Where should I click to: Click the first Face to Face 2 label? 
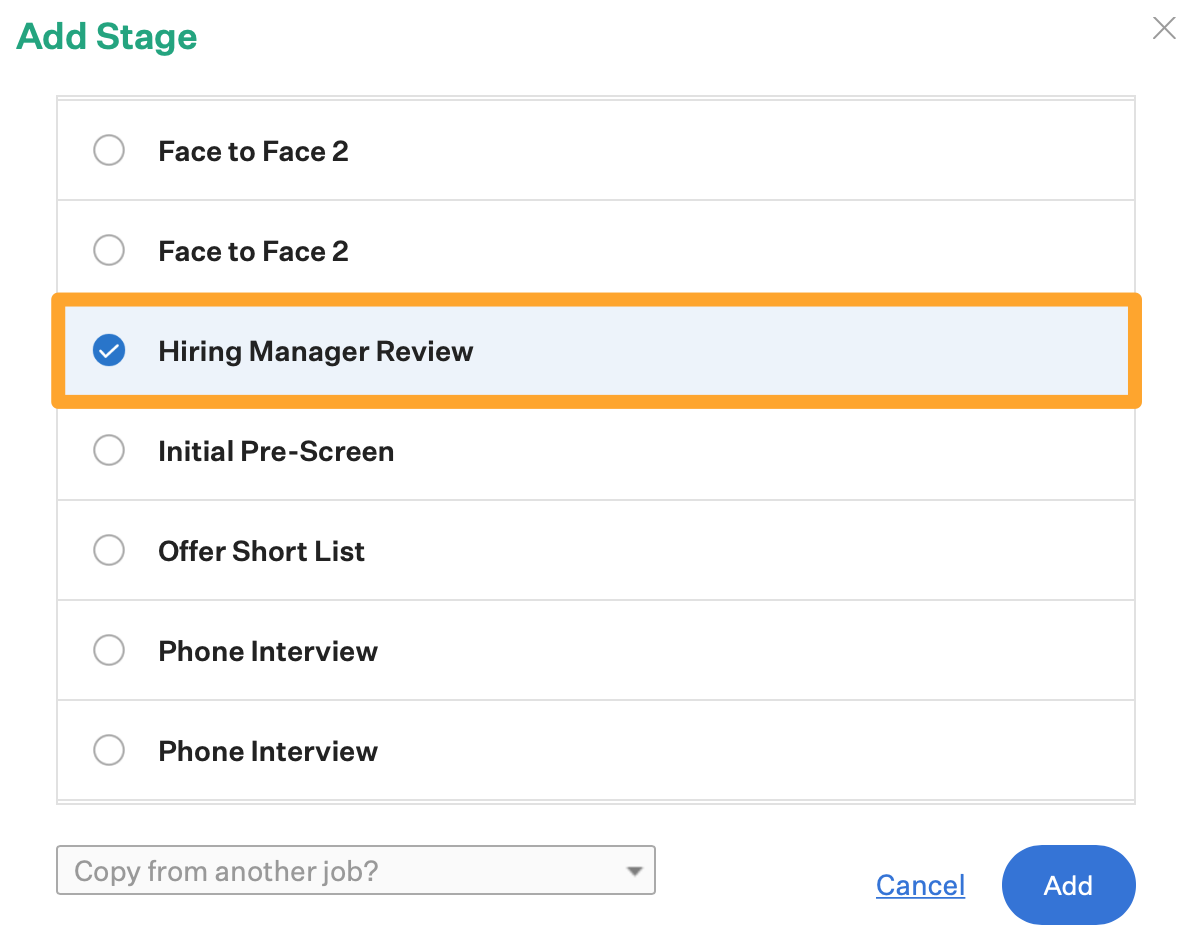click(x=253, y=151)
